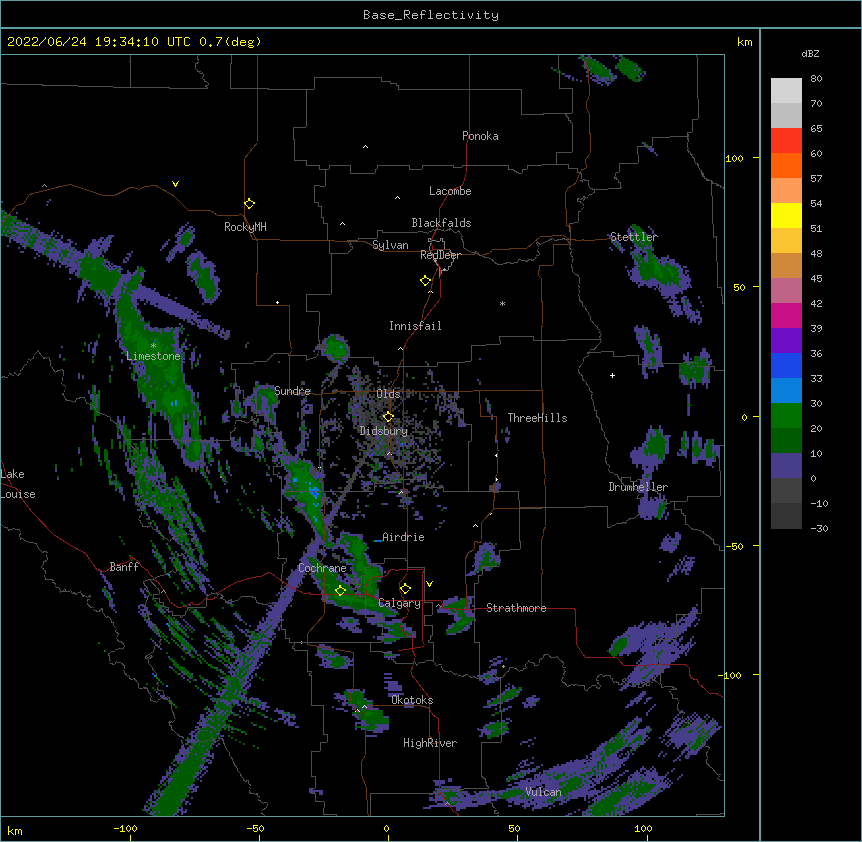The image size is (862, 842).
Task: Click the 80 dBZ white legend swatch
Action: click(x=786, y=91)
